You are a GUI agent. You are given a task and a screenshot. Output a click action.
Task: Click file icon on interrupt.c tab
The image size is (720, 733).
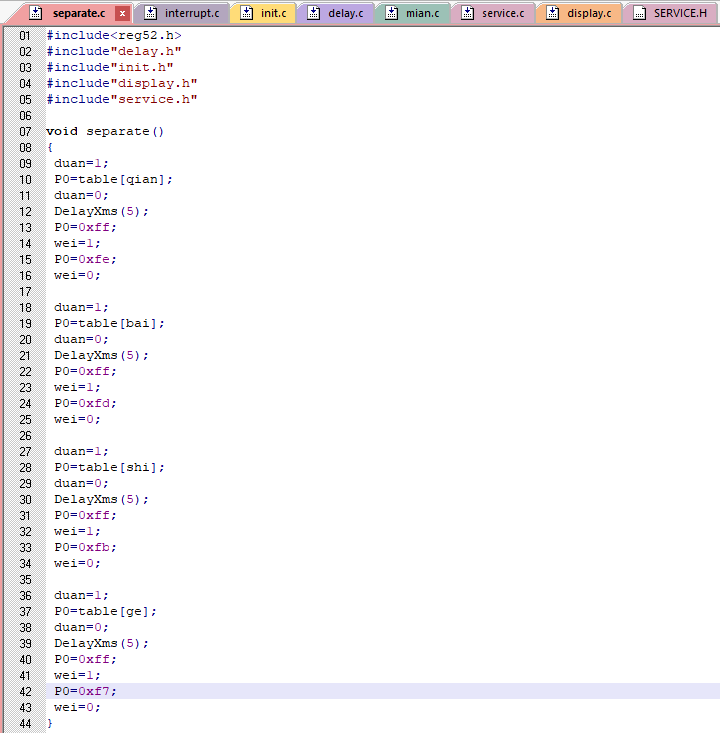pos(150,13)
